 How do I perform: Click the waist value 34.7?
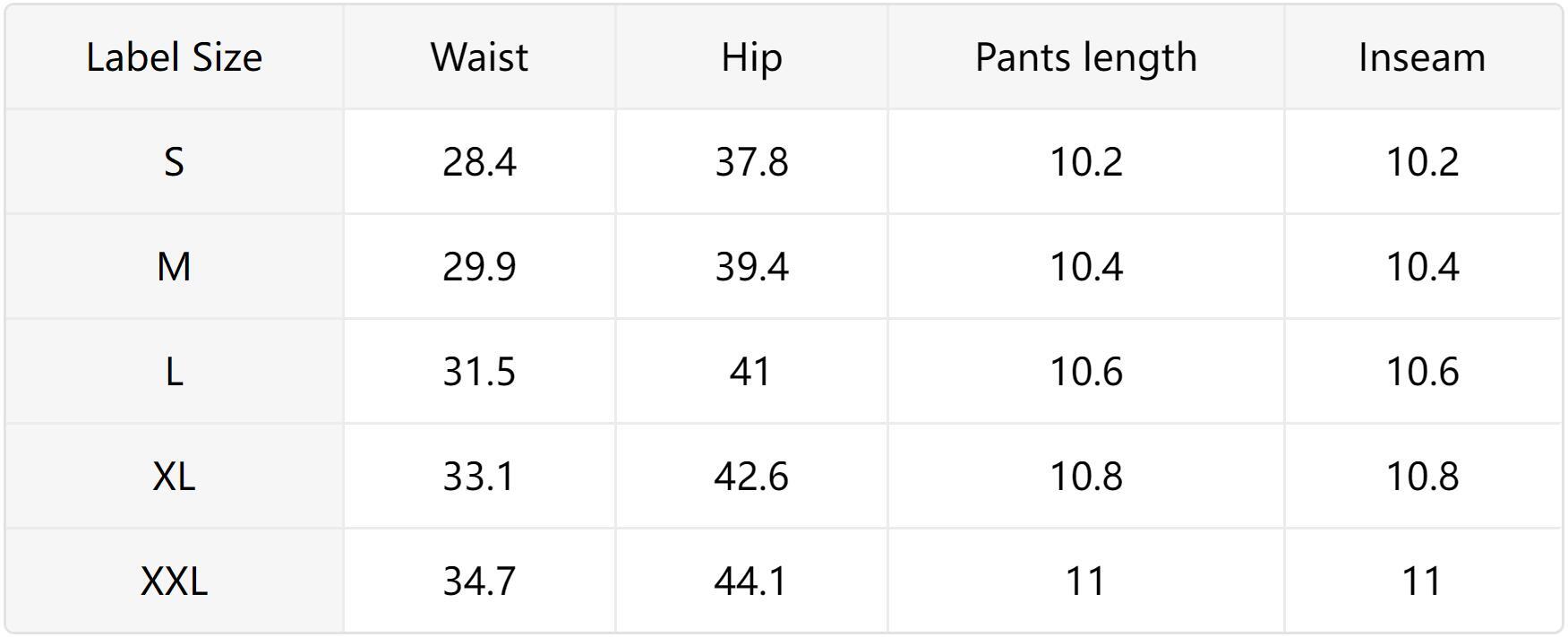479,581
